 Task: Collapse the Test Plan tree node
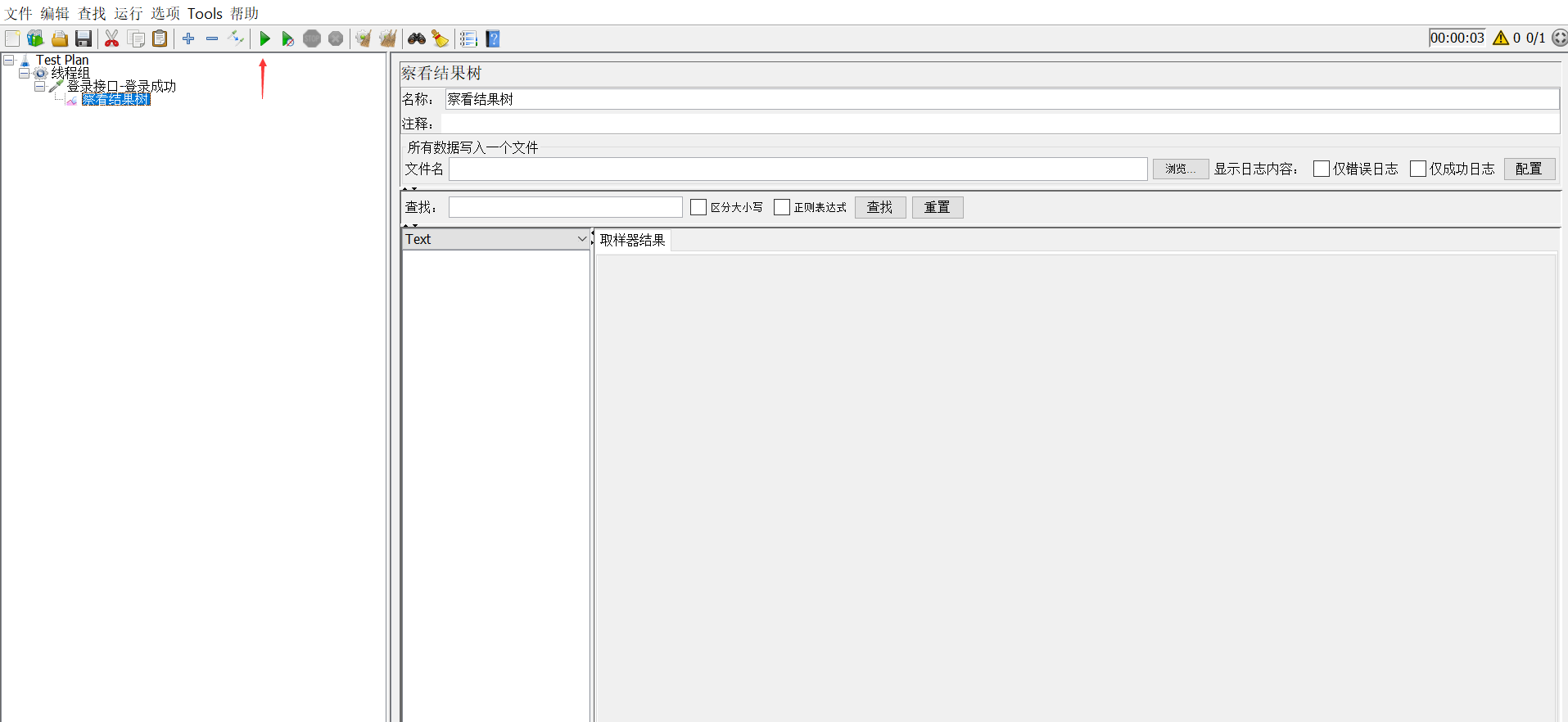pos(8,60)
